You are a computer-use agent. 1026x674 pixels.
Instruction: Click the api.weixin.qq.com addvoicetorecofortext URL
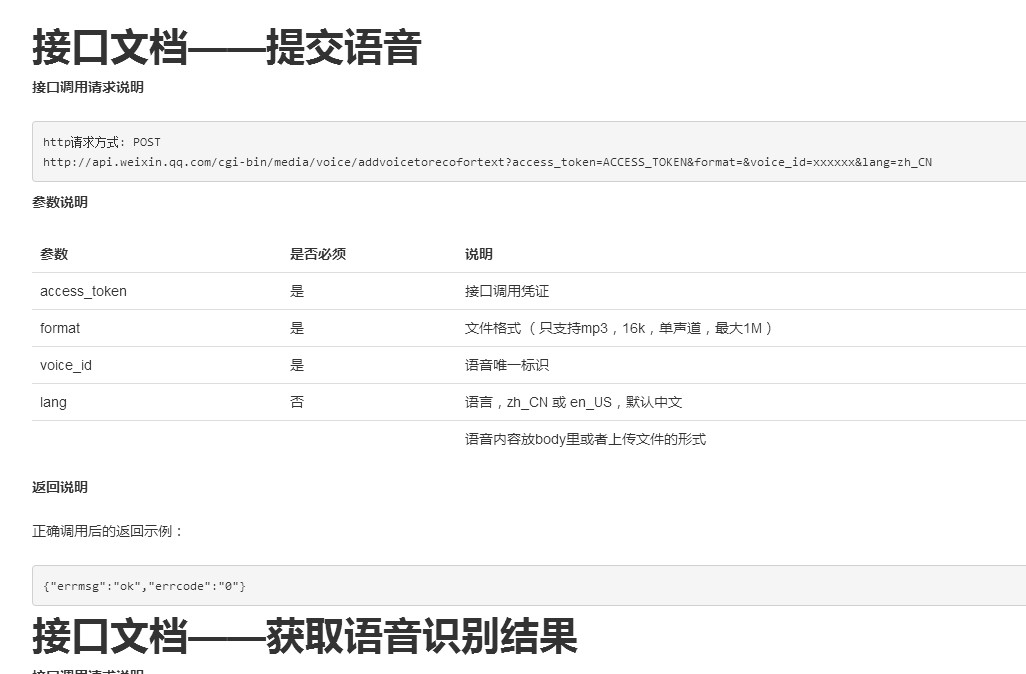click(487, 162)
